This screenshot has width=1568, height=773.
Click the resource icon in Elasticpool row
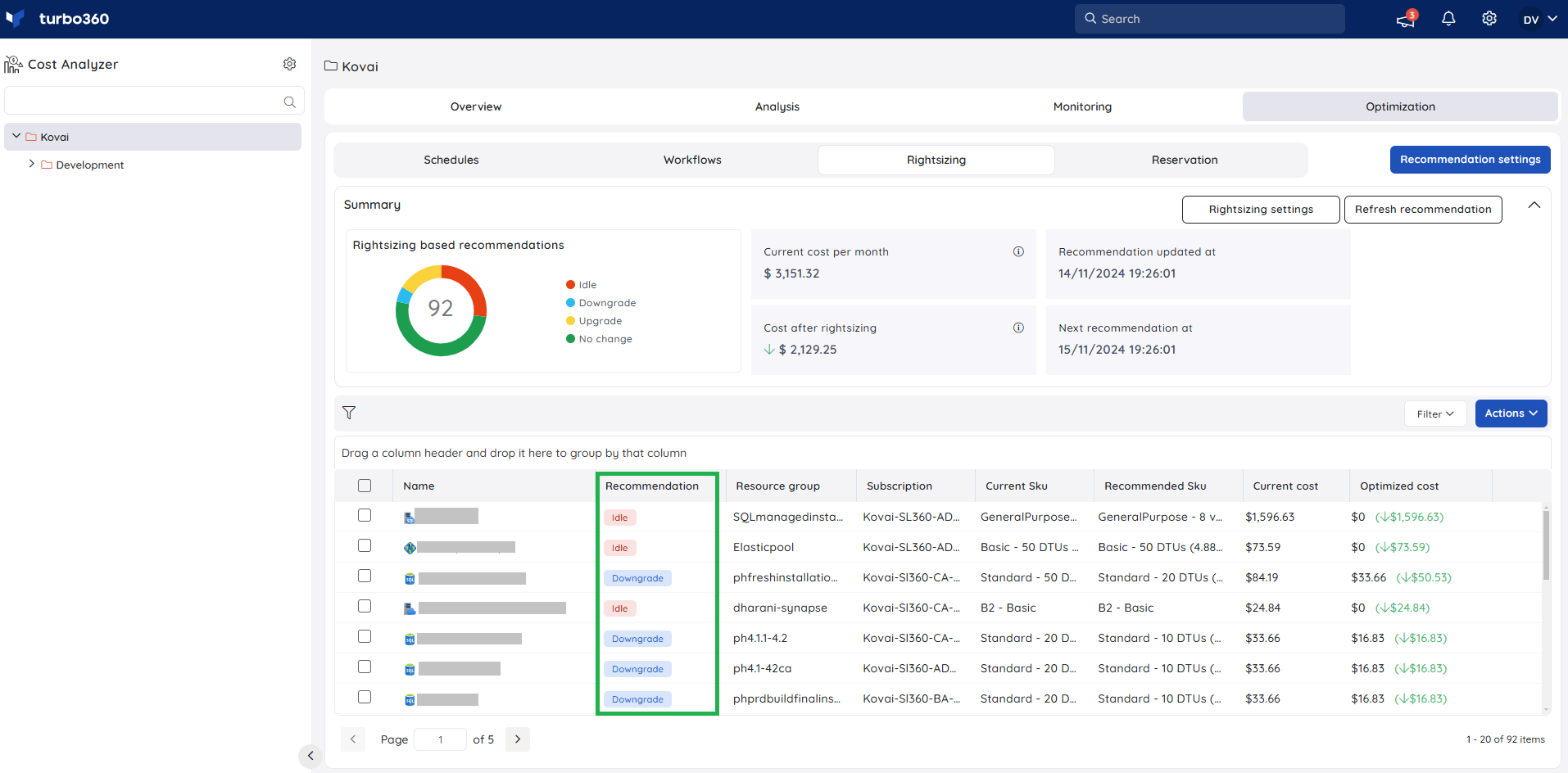[x=410, y=548]
